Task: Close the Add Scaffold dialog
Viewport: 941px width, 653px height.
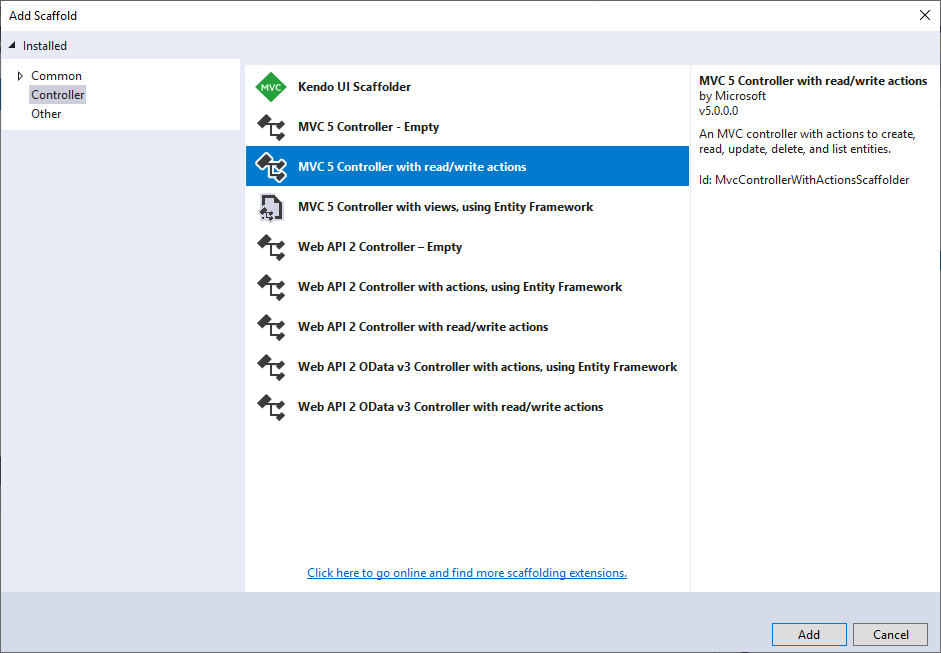Action: (925, 15)
